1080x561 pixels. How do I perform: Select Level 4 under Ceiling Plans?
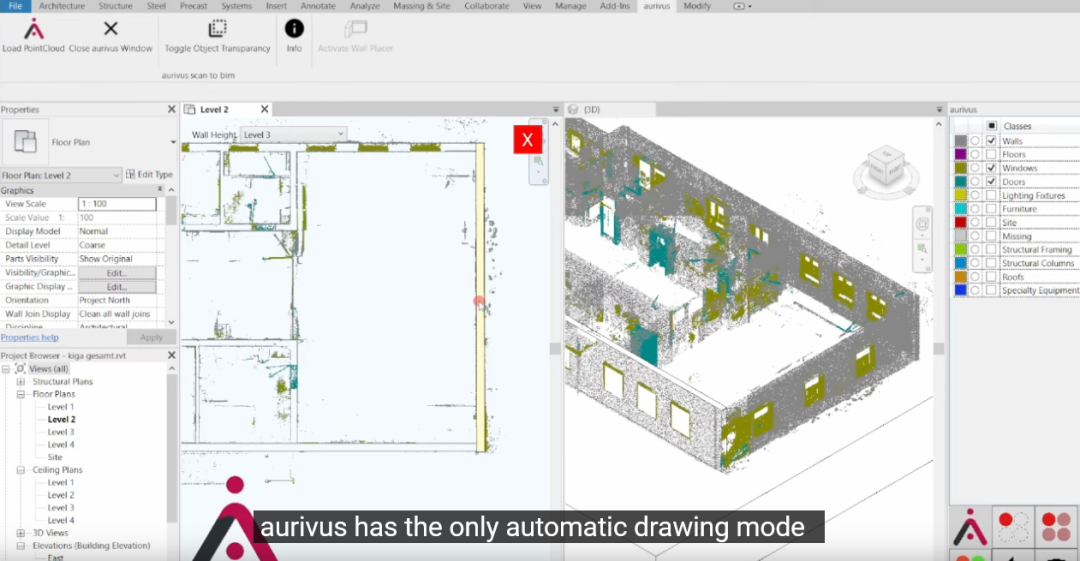point(61,520)
